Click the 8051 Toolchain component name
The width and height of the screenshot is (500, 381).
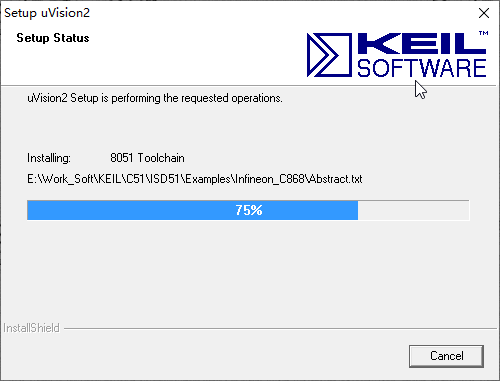point(147,158)
